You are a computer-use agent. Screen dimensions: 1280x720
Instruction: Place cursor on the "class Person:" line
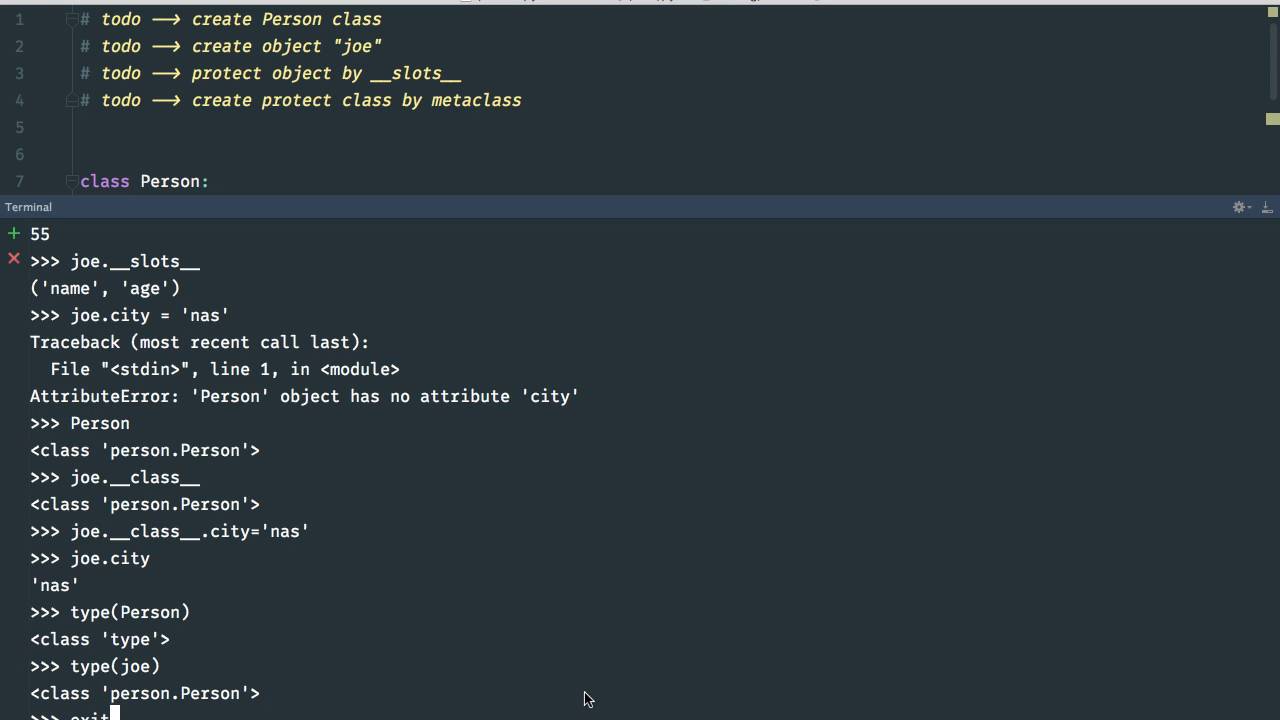(144, 181)
